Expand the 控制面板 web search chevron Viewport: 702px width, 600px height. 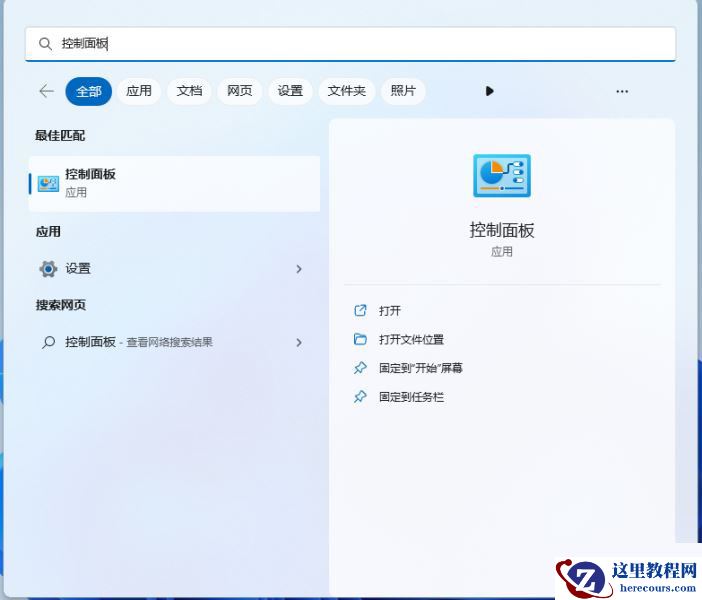coord(299,343)
